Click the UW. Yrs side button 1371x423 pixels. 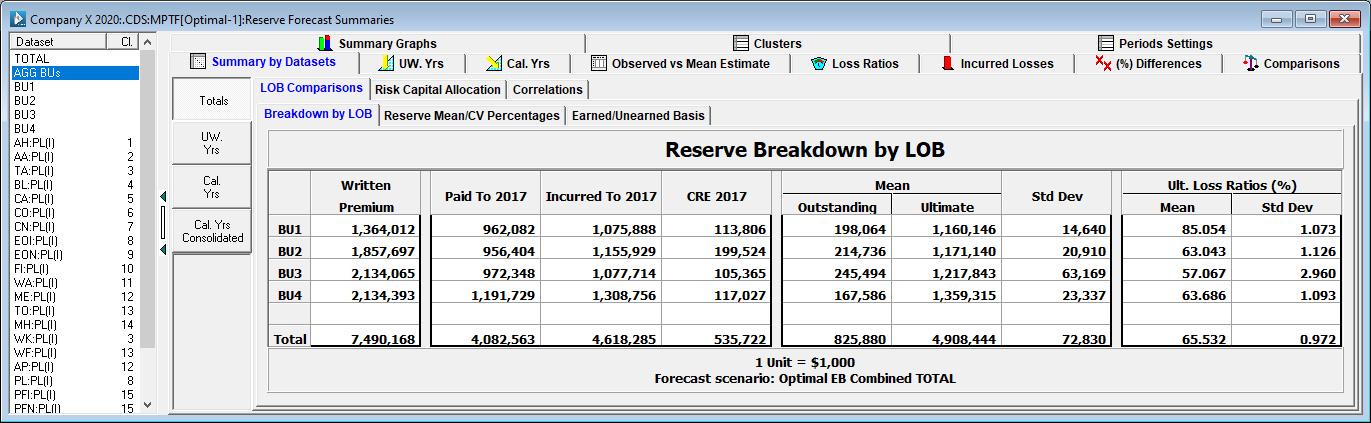tap(211, 143)
